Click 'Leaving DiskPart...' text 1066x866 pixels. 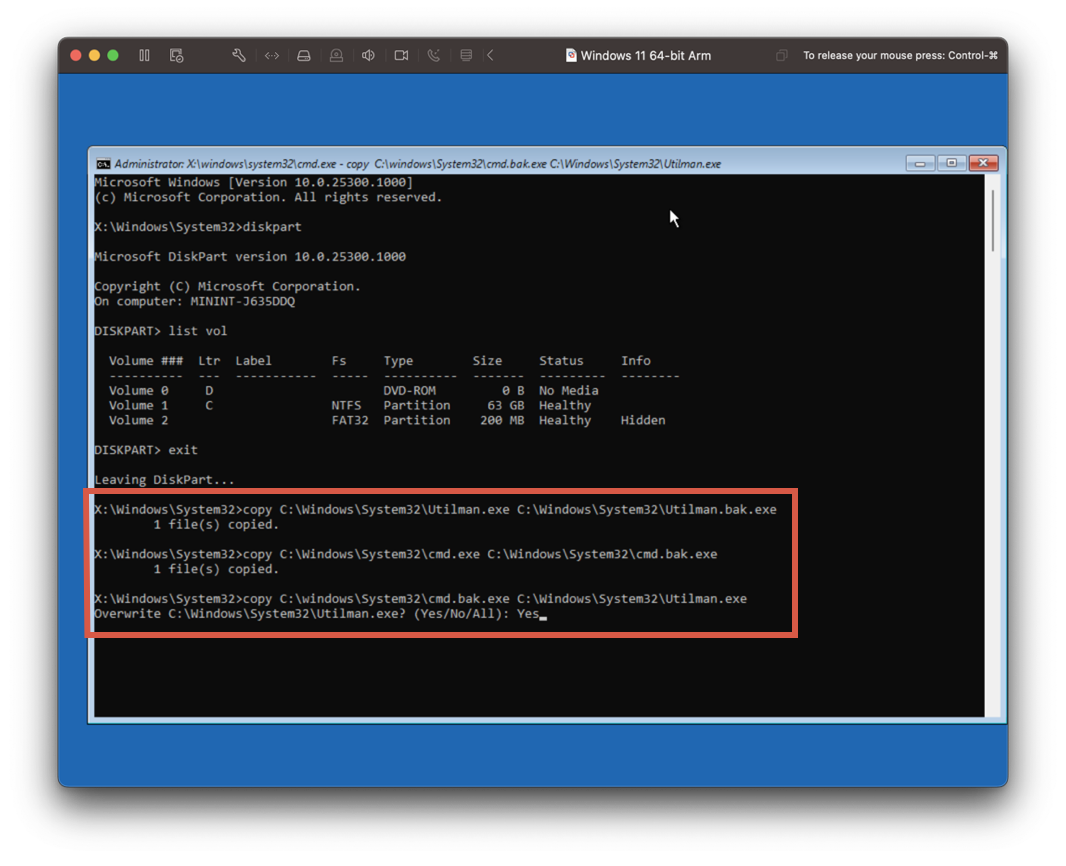click(164, 480)
